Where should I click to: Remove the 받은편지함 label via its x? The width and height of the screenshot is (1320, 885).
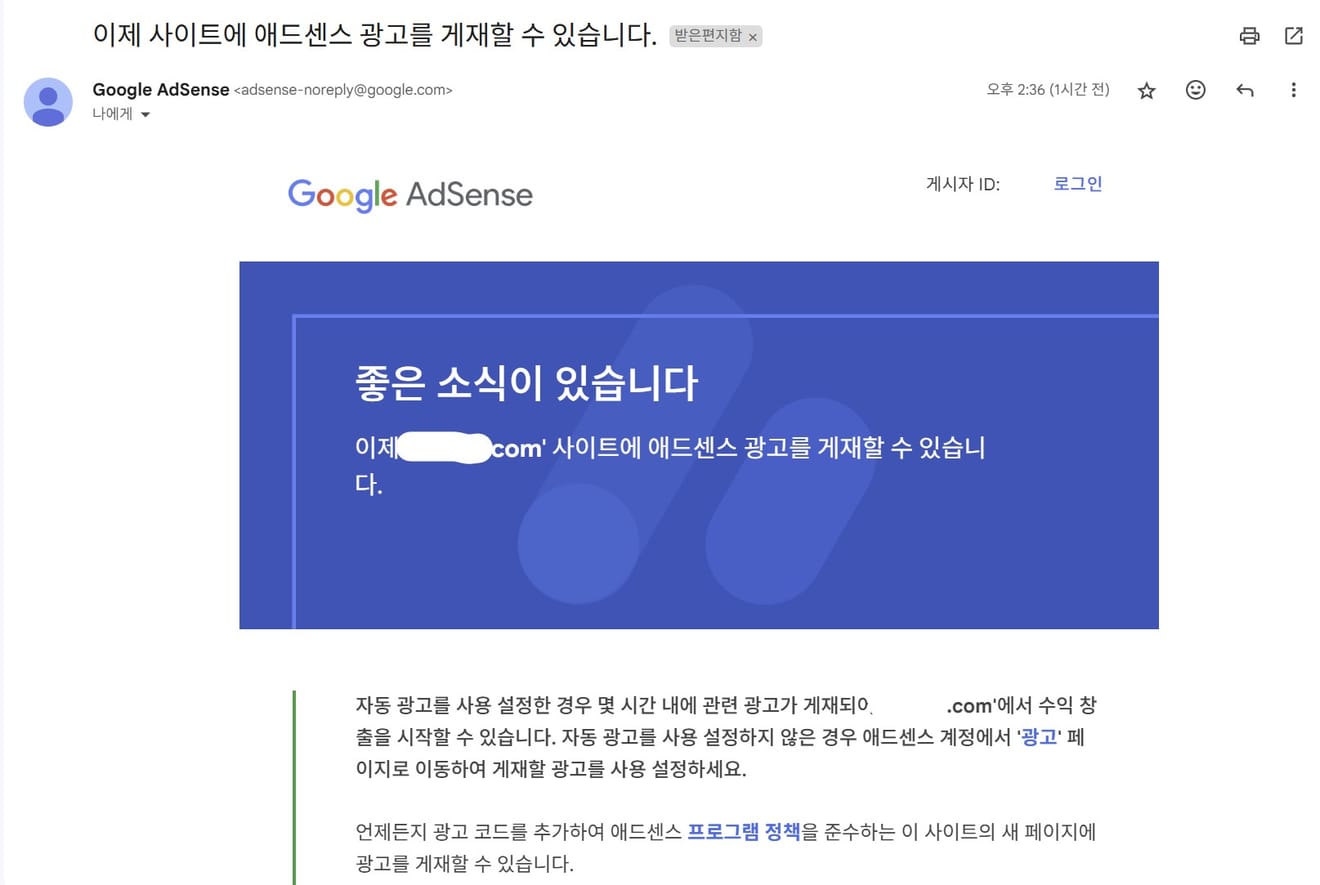(x=753, y=36)
